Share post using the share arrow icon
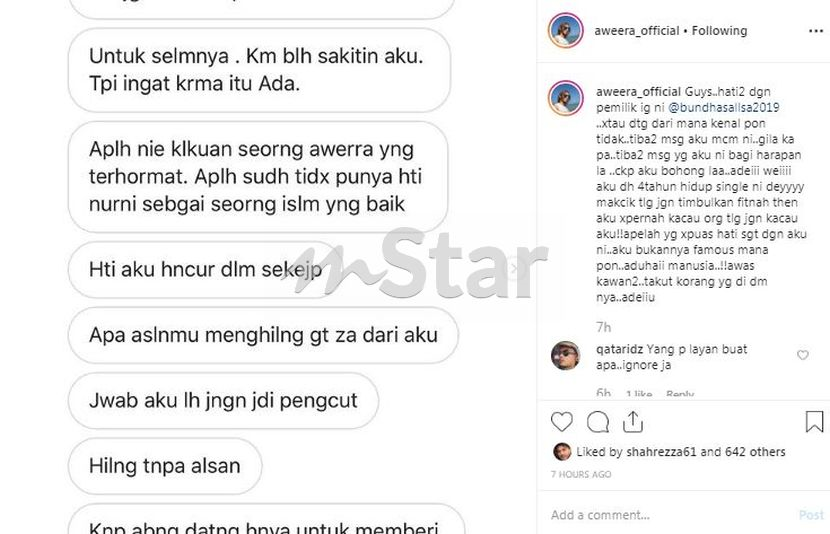This screenshot has height=534, width=830. click(x=633, y=422)
